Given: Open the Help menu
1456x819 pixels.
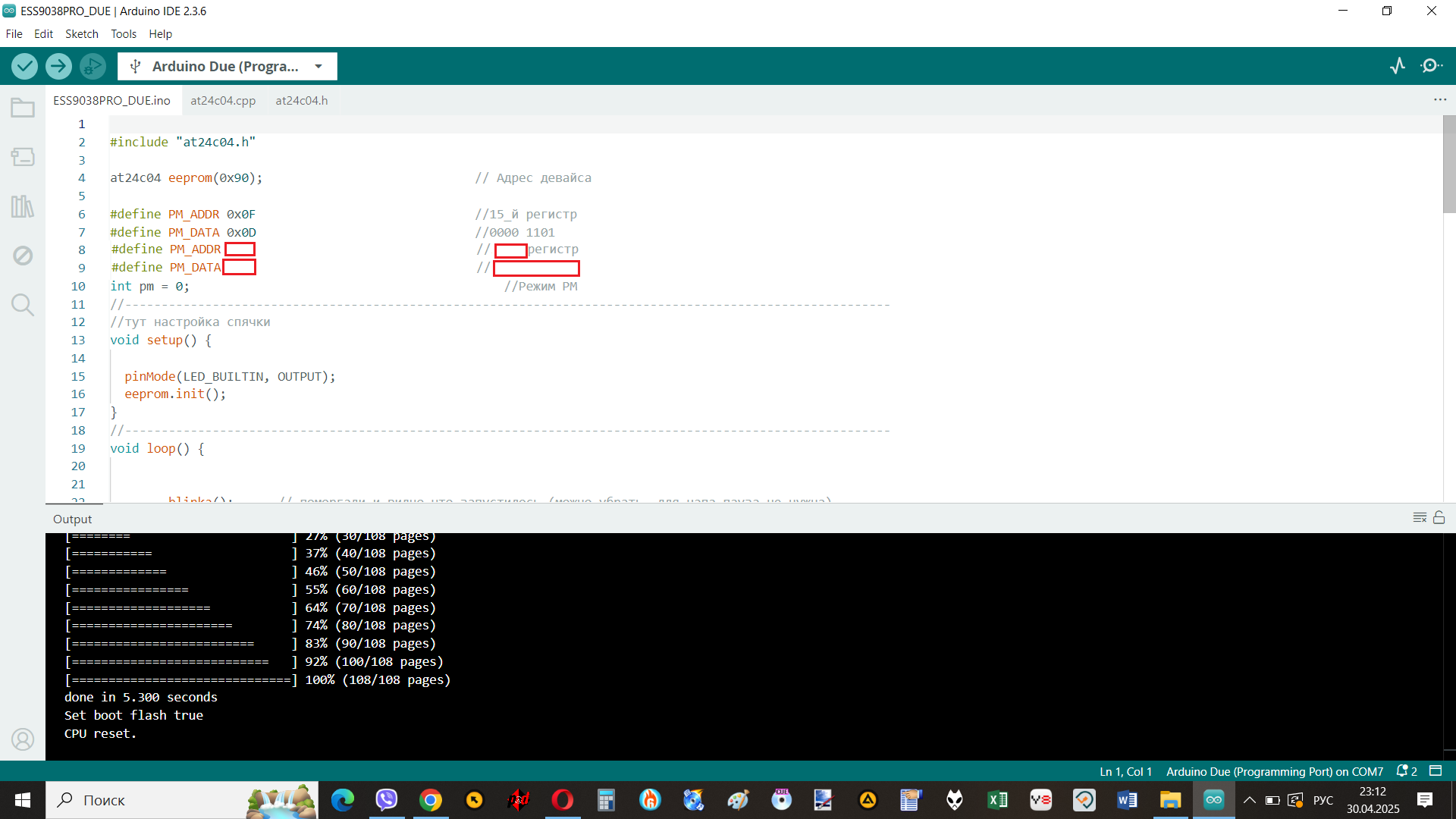Looking at the screenshot, I should pos(160,34).
